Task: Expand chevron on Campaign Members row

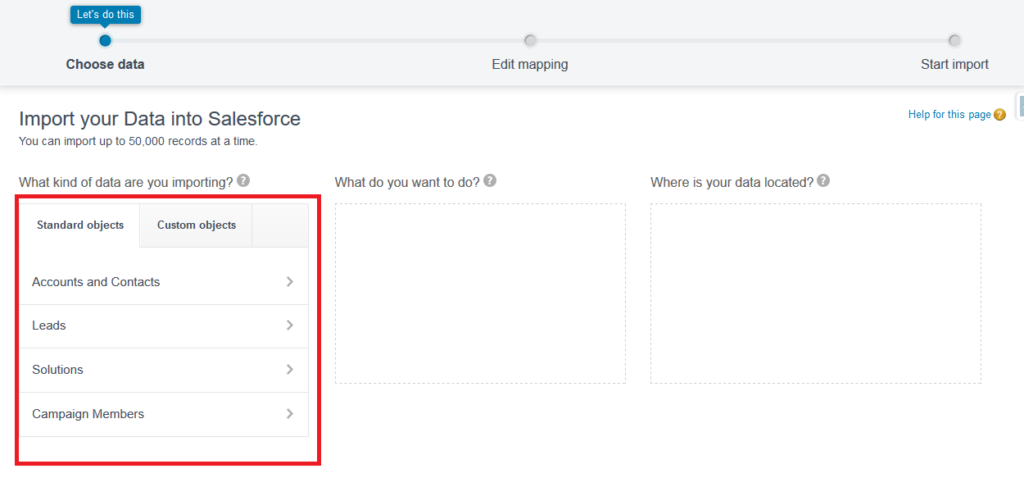Action: [x=290, y=414]
